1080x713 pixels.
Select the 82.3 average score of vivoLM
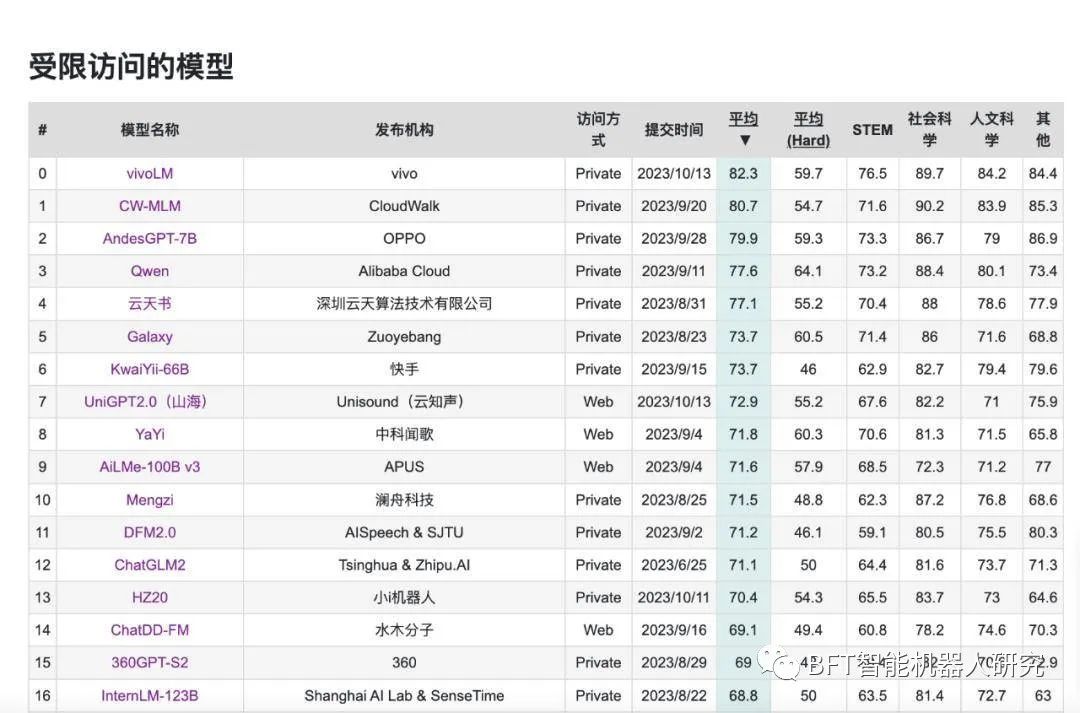743,174
